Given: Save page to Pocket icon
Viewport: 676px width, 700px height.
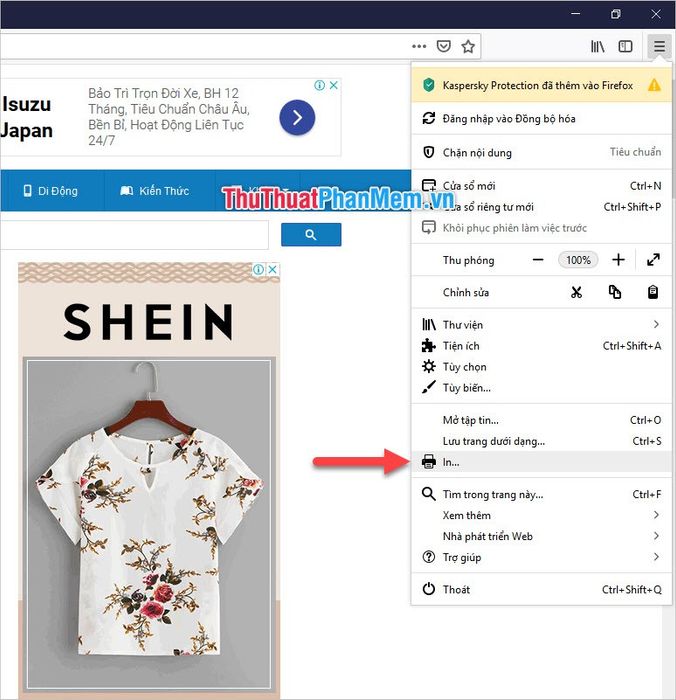Looking at the screenshot, I should tap(443, 46).
